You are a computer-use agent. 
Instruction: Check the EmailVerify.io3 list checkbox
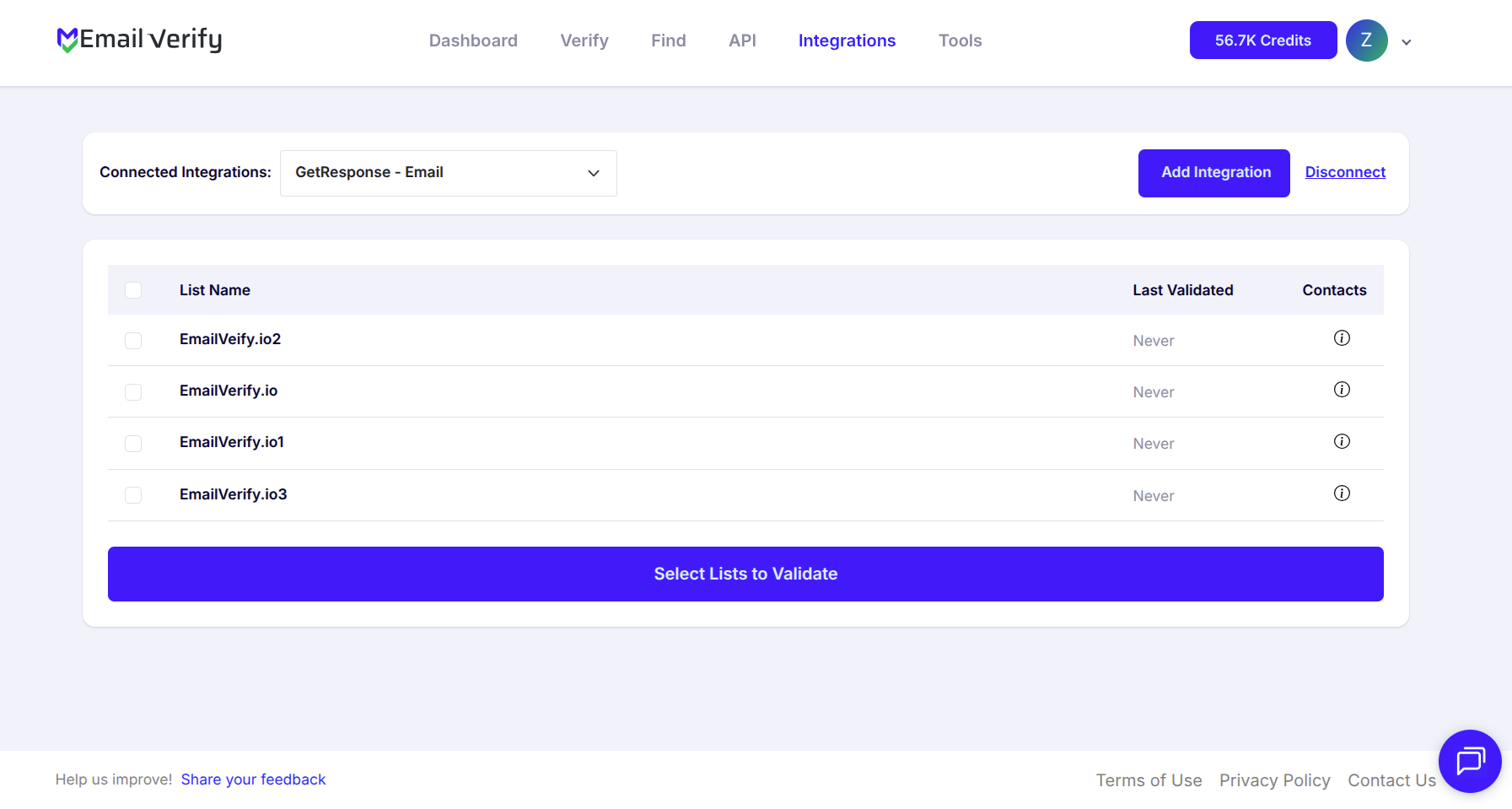tap(133, 495)
